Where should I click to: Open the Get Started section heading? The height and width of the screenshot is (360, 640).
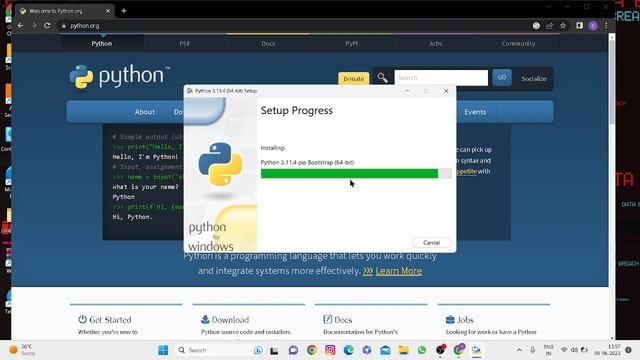click(x=105, y=320)
